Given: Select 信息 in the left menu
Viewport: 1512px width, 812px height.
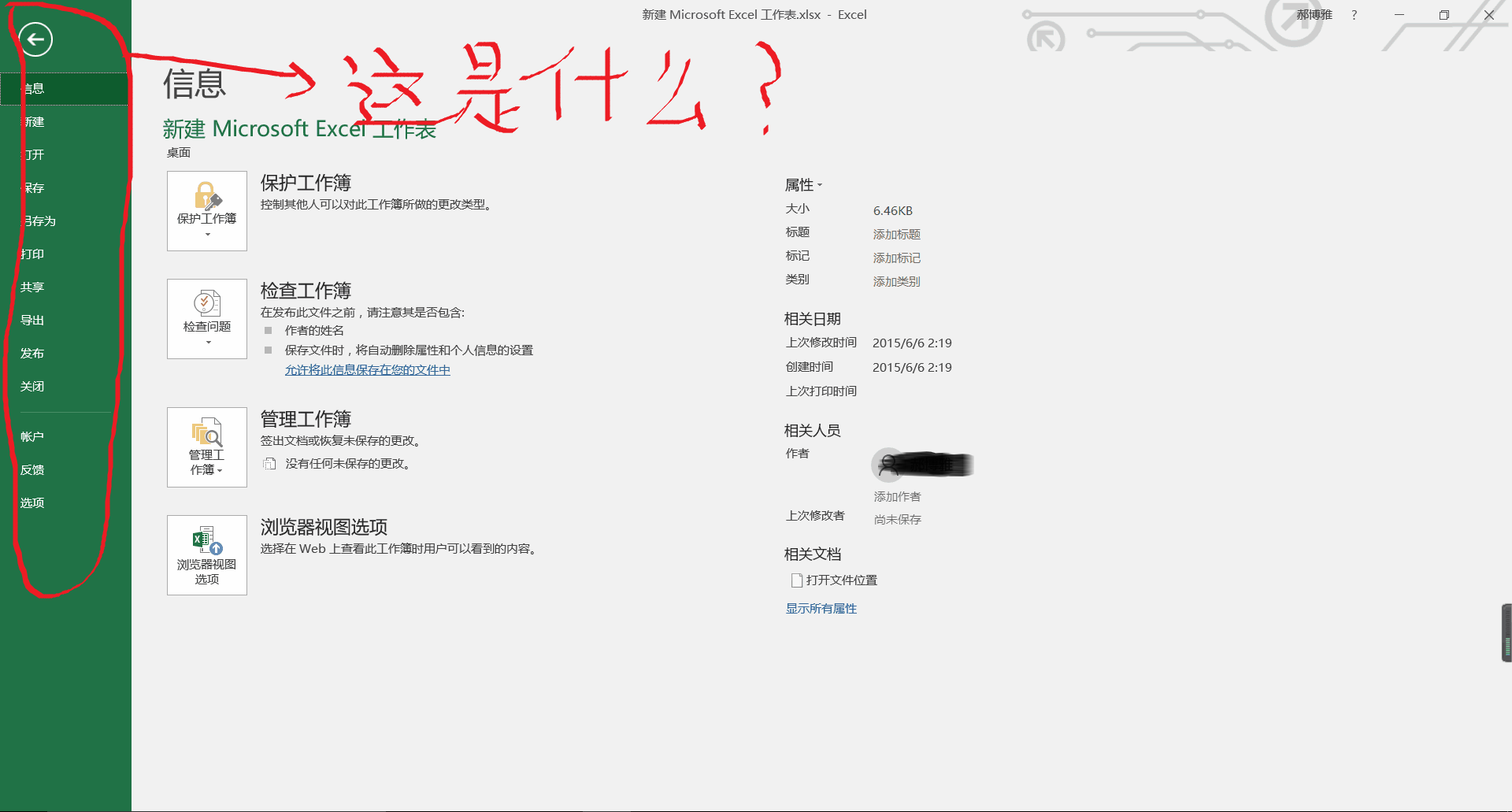Looking at the screenshot, I should (x=64, y=88).
